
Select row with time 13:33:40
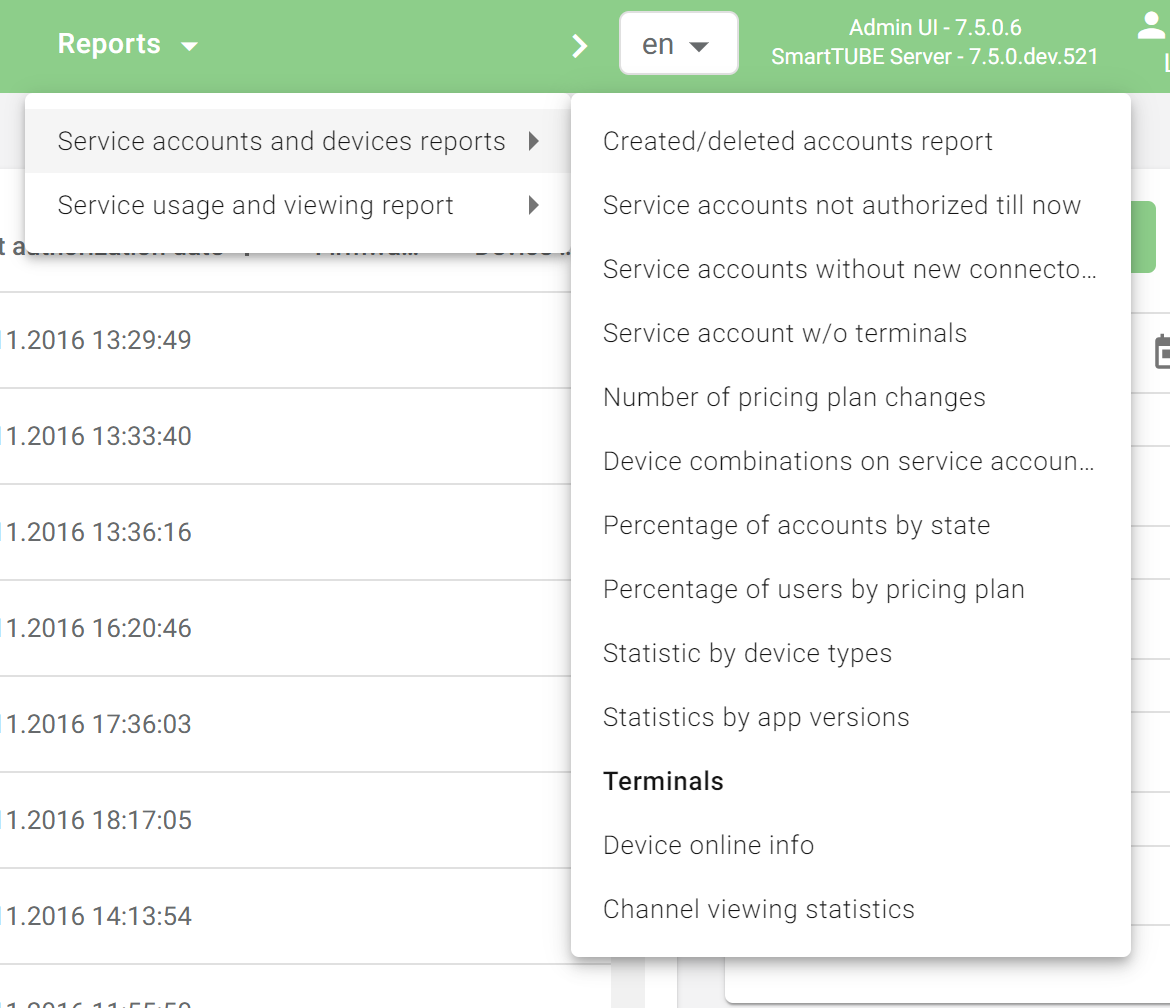pos(285,436)
